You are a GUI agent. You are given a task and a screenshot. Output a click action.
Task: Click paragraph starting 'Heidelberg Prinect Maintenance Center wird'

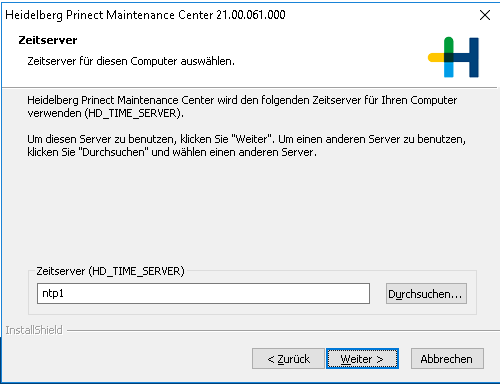[242, 107]
